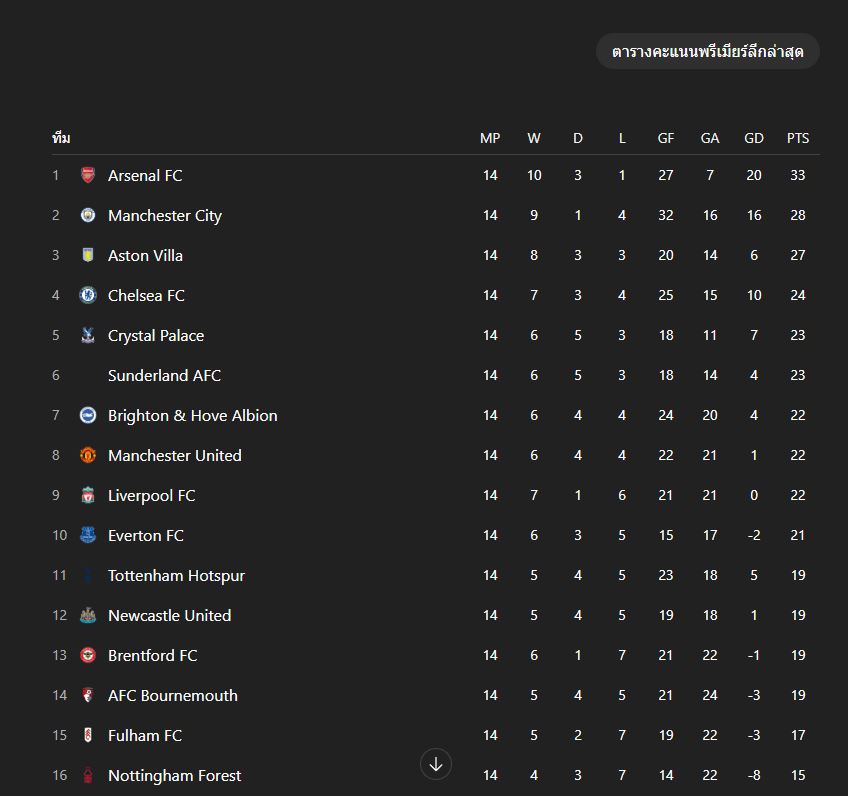Click the Manchester City club crest

88,215
